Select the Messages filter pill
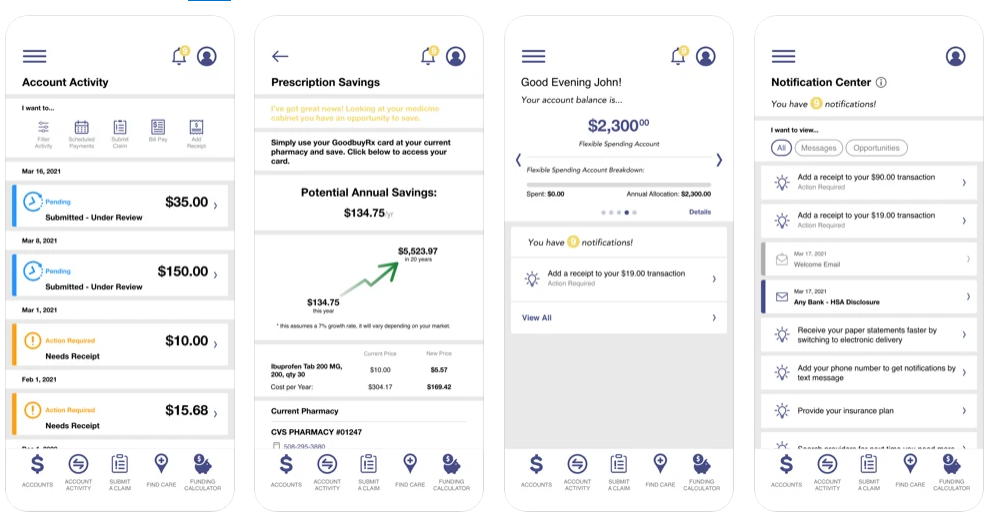Screen dimensions: 998x525 (x=819, y=148)
